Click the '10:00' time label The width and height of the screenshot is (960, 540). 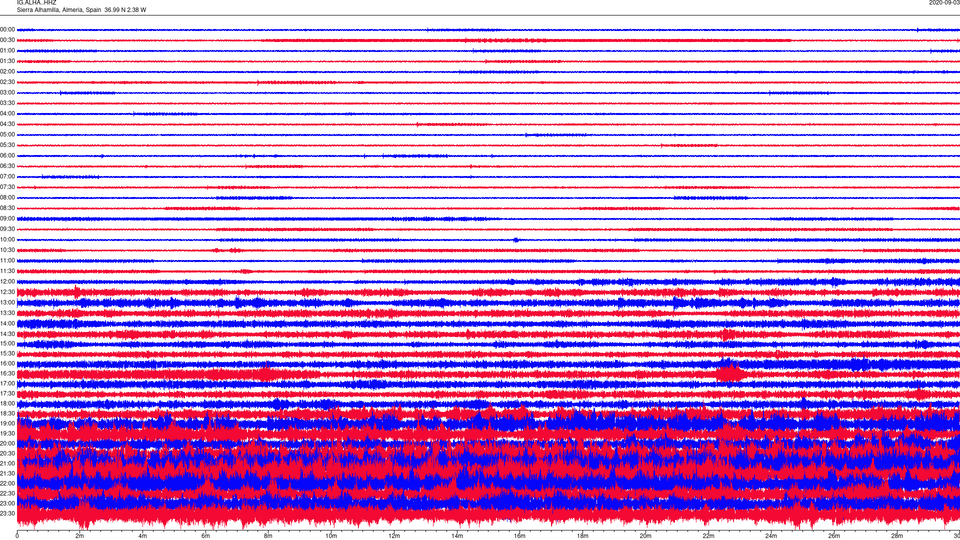pyautogui.click(x=7, y=239)
